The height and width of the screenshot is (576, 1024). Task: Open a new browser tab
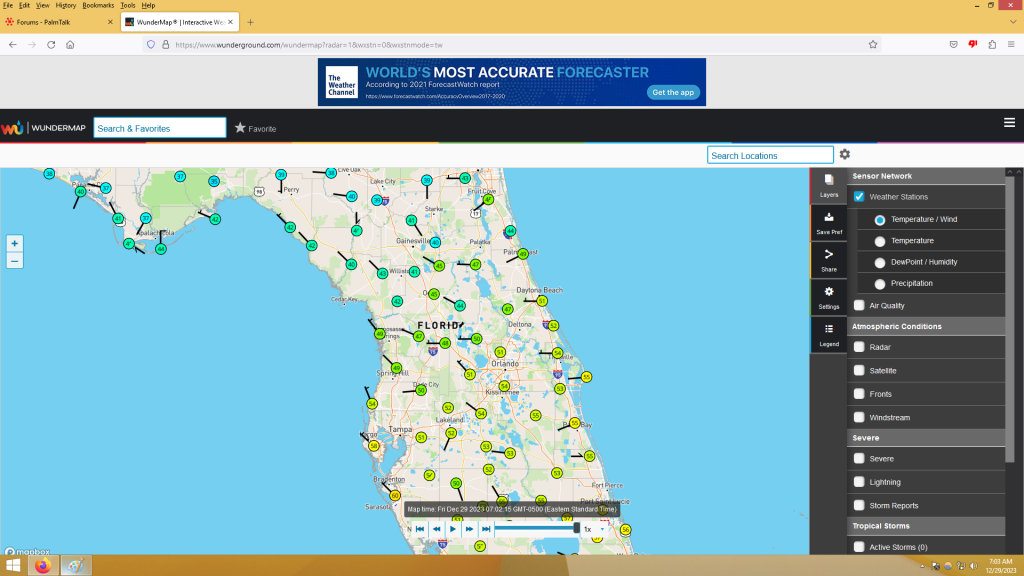click(250, 22)
